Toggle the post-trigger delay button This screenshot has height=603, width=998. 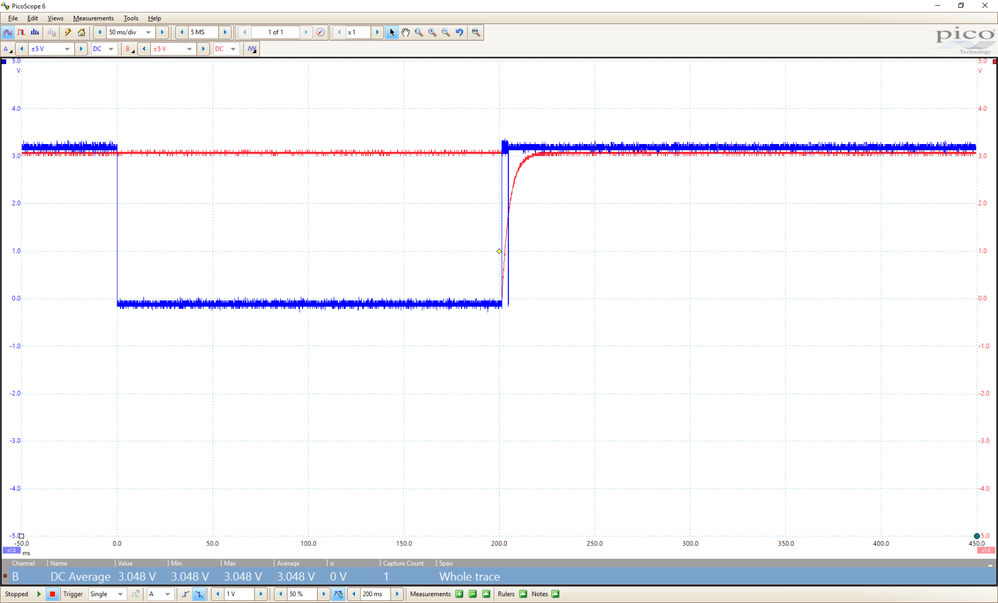point(339,594)
